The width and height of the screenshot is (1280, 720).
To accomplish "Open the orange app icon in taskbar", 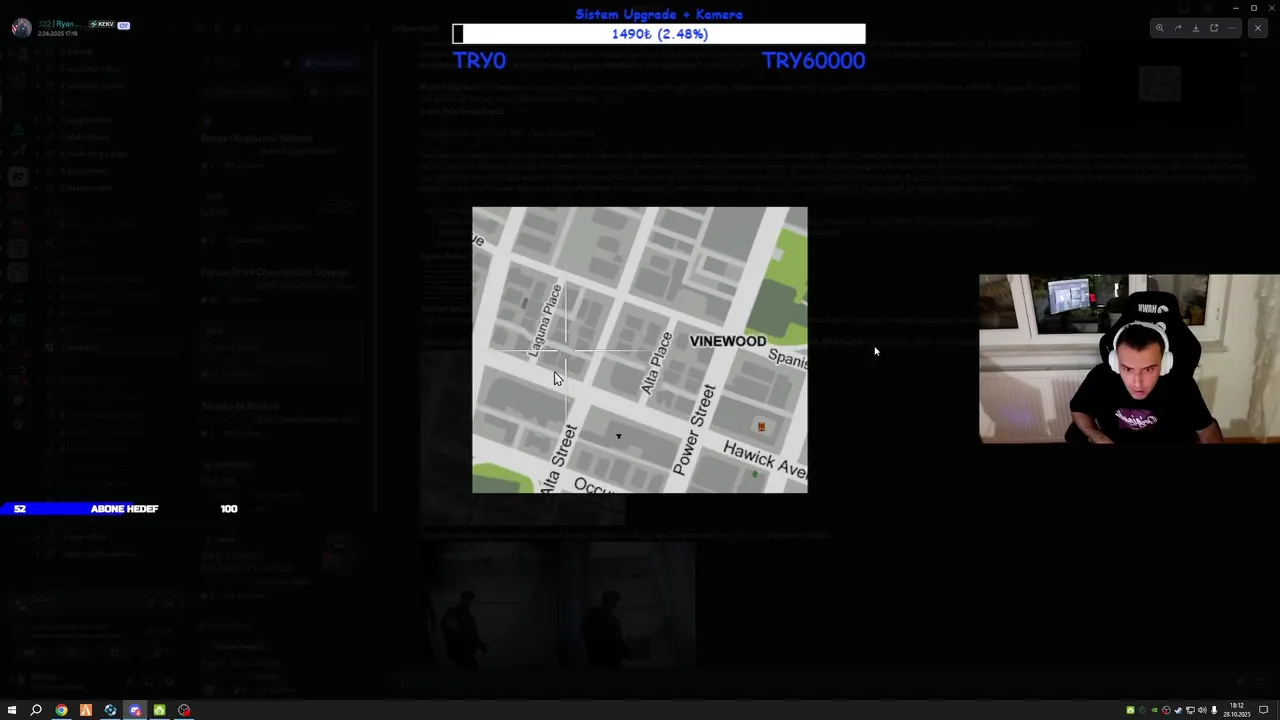I will 86,710.
